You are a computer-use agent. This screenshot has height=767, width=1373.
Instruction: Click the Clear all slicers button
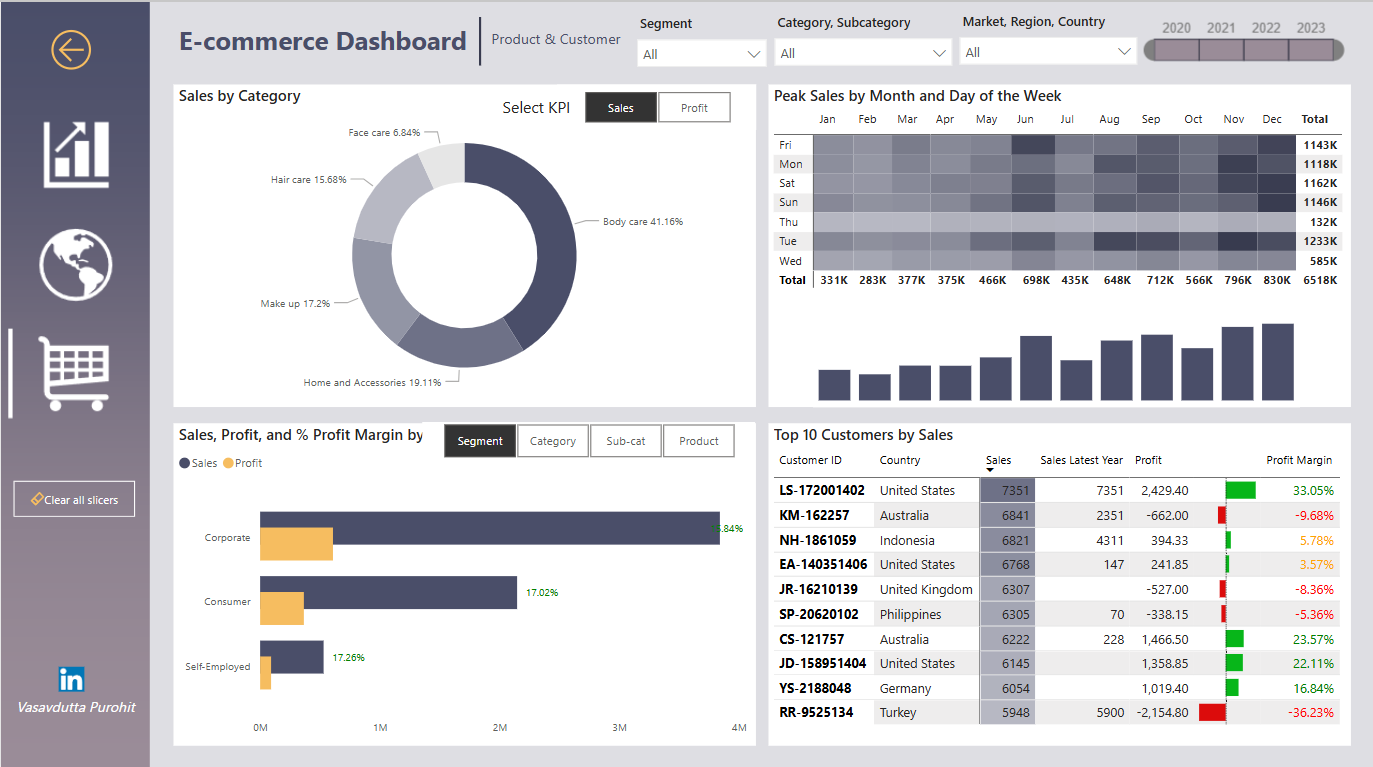pos(74,499)
